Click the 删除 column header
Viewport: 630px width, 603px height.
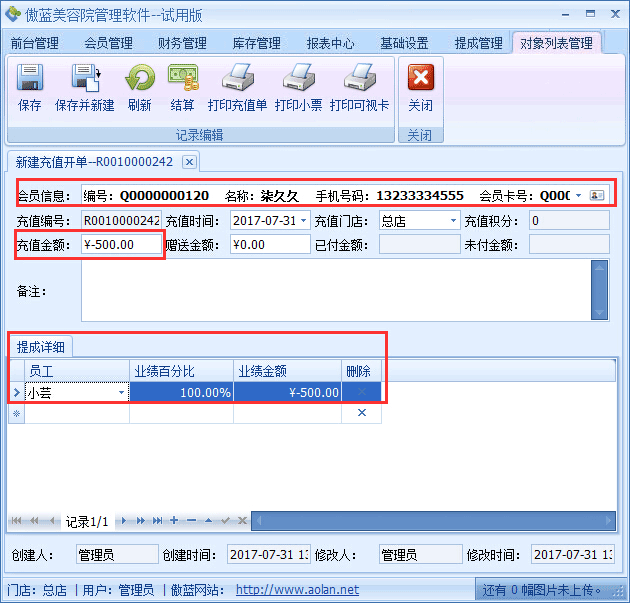pos(362,370)
